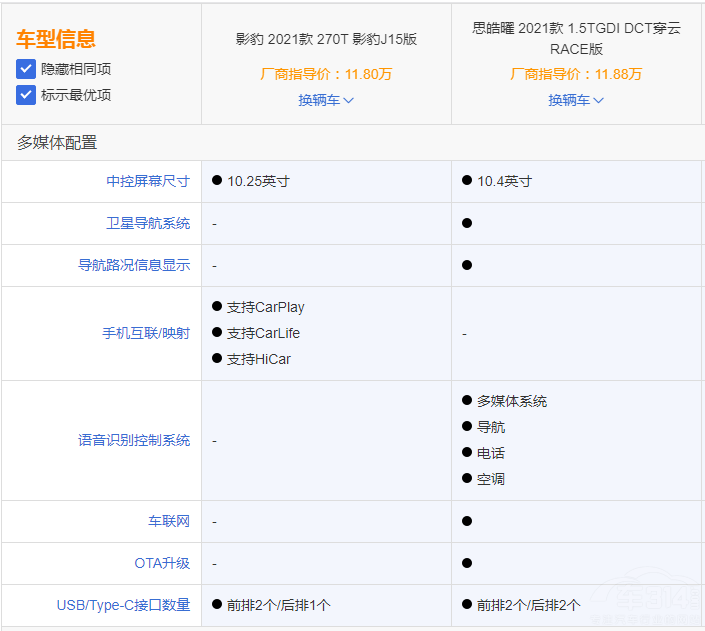Screen dimensions: 705x631
Task: Toggle the 隐藏相同项 checkbox
Action: [x=26, y=69]
